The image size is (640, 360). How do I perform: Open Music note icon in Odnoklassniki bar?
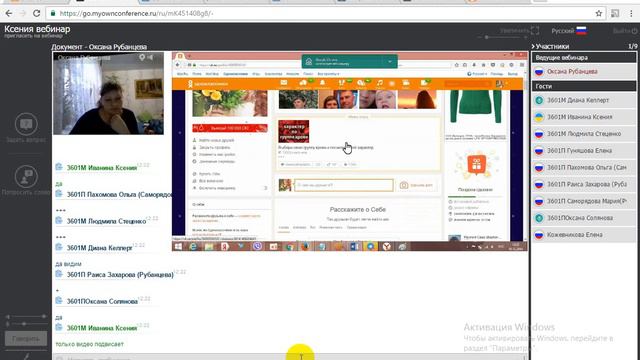380,84
